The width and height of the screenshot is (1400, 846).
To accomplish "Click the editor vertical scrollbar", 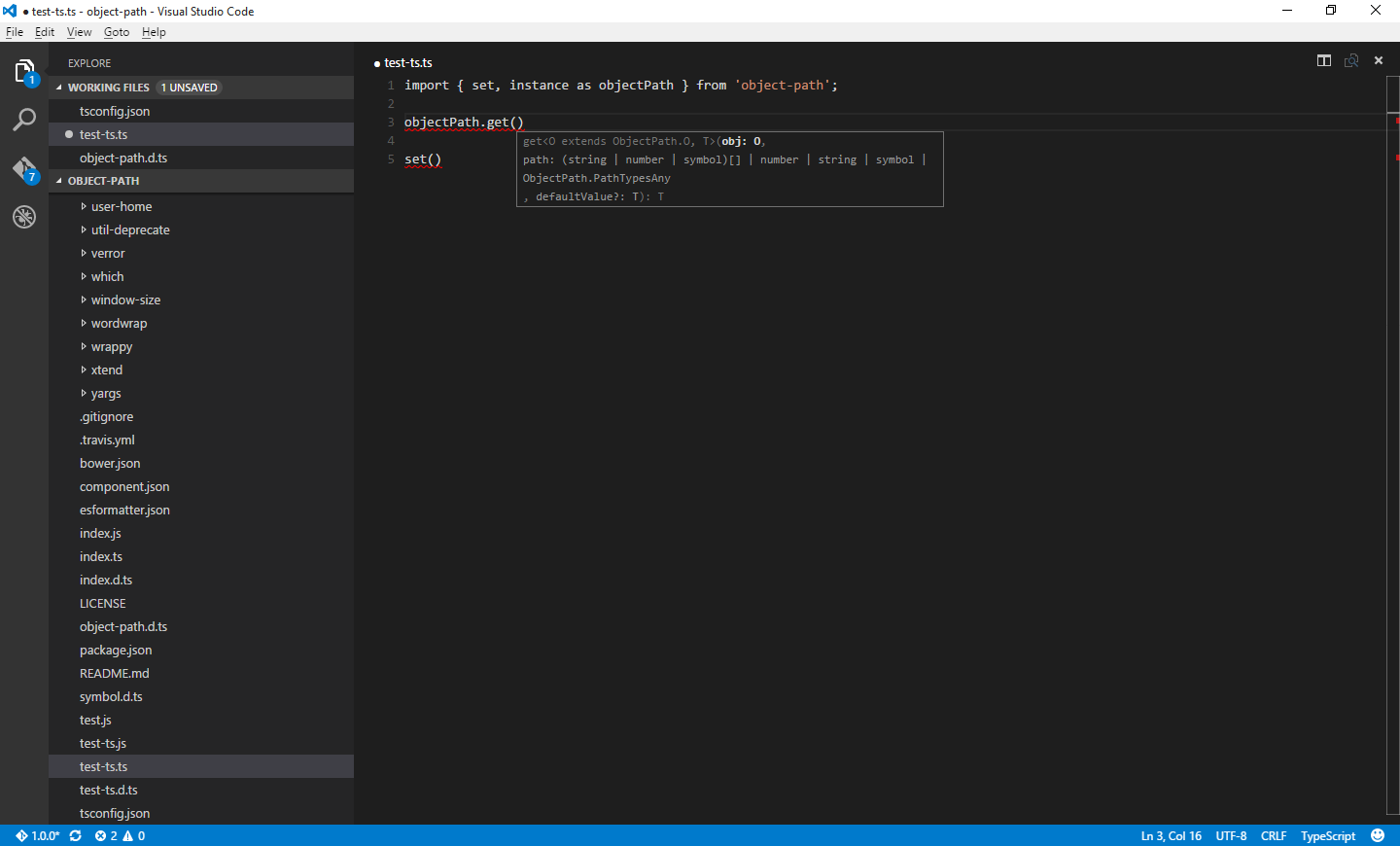I will pos(1392,445).
